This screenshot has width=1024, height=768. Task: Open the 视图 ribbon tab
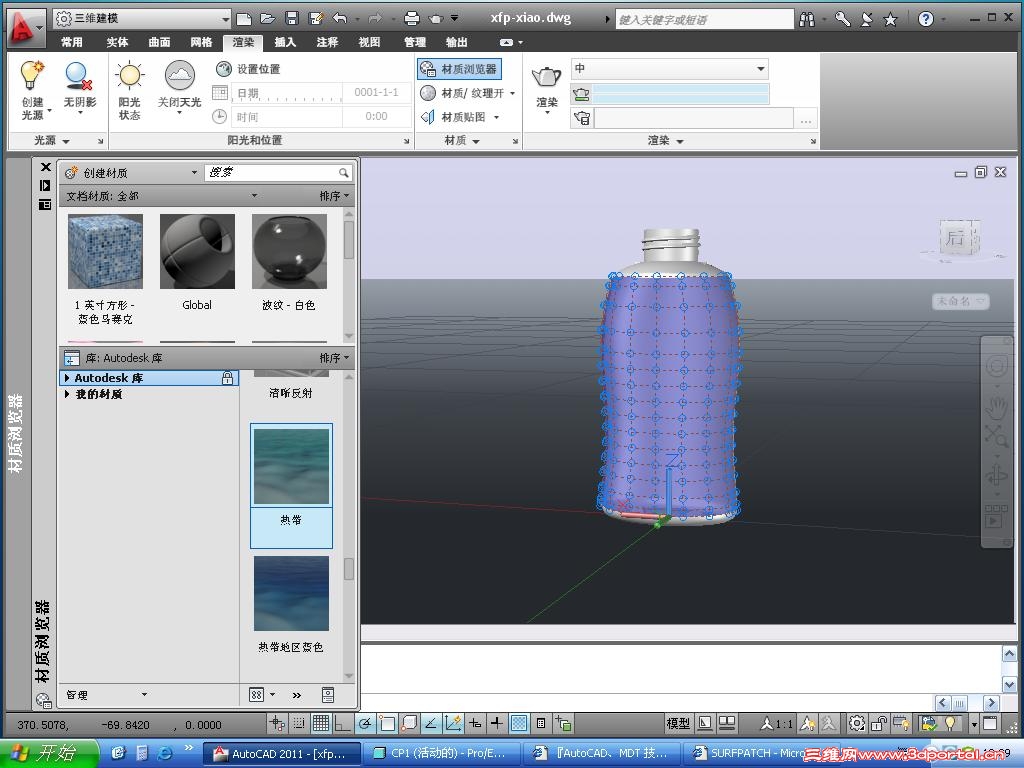[369, 42]
